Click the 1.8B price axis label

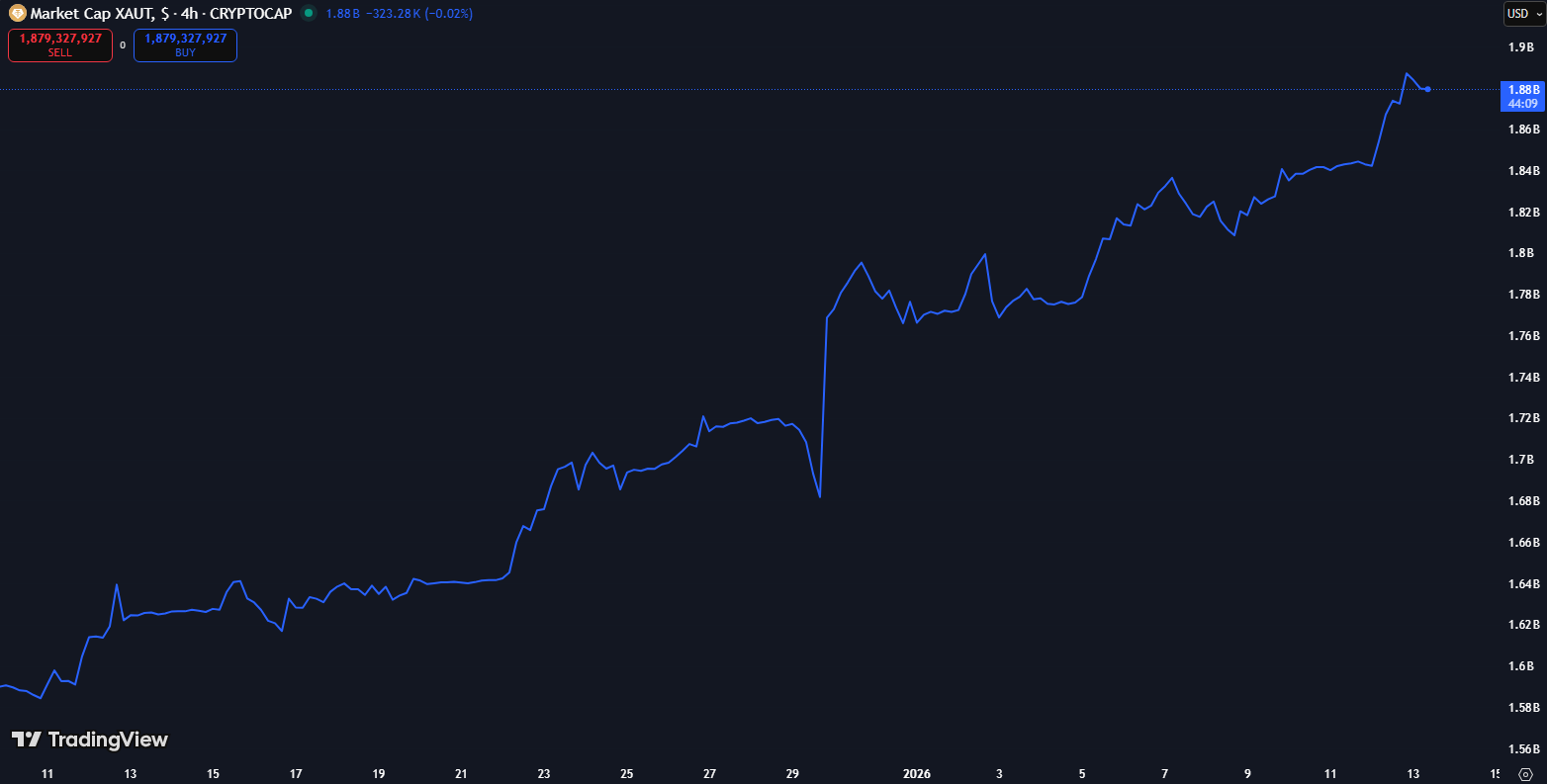tap(1521, 253)
